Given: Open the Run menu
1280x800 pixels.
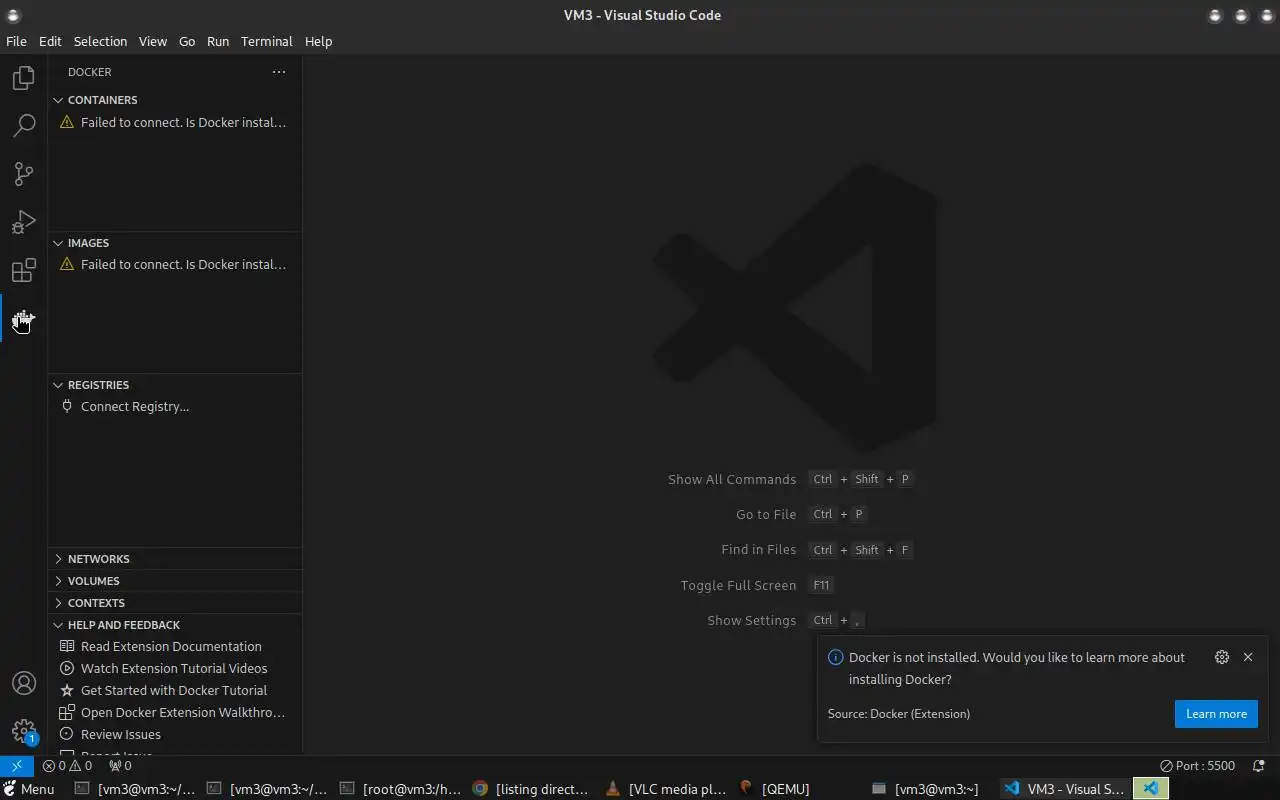Looking at the screenshot, I should 218,41.
